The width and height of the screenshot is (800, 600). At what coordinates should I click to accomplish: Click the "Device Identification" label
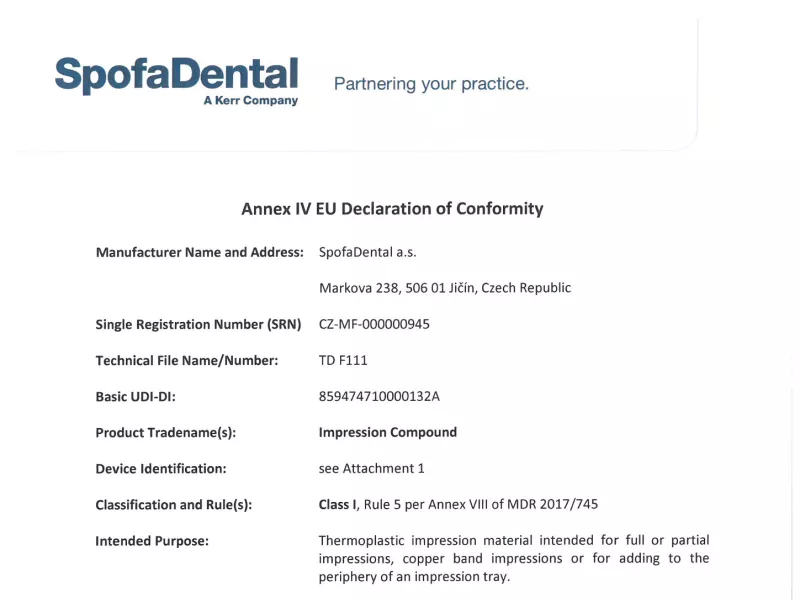[160, 469]
